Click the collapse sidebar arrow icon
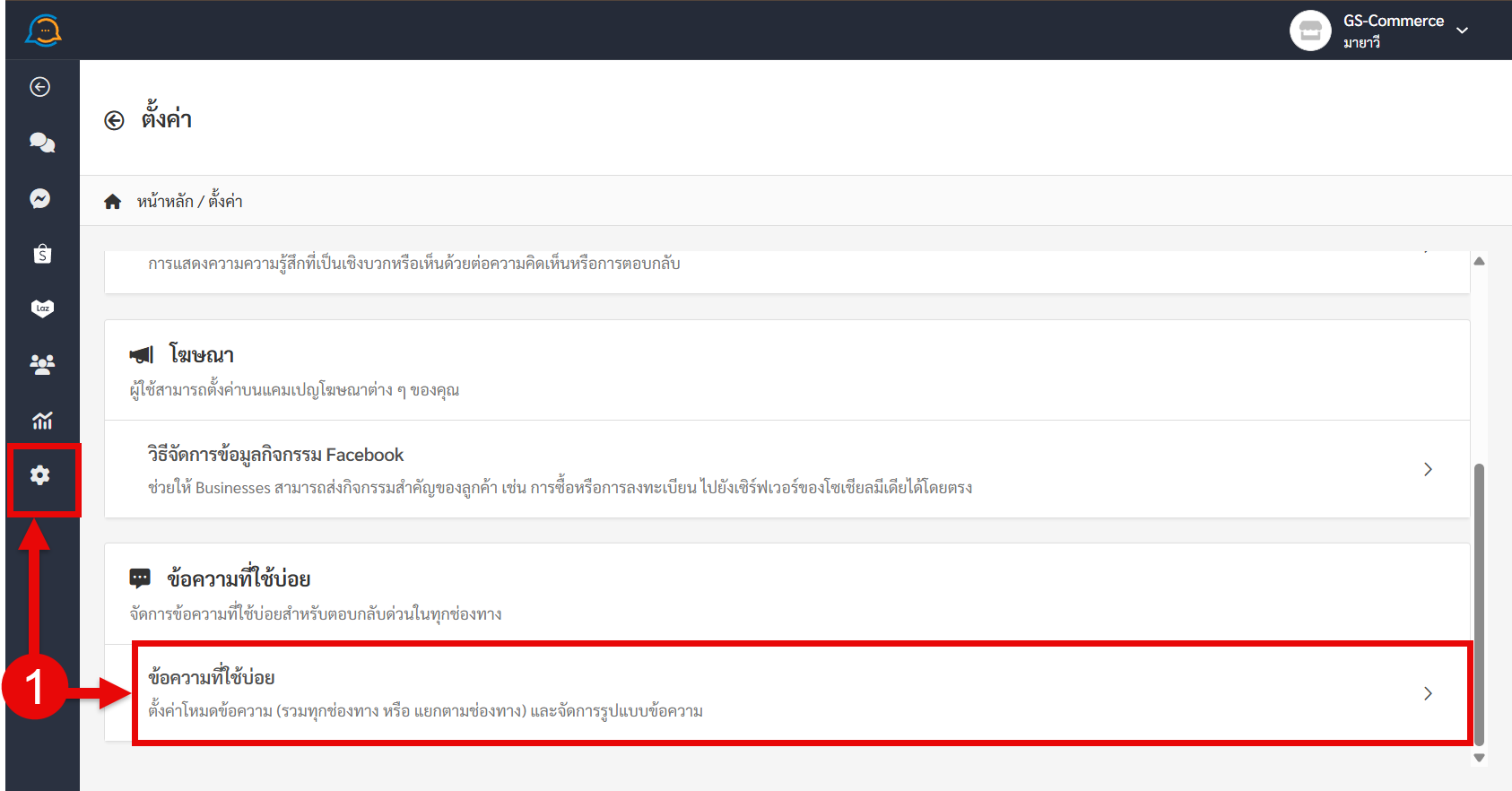The image size is (1512, 791). pos(40,87)
